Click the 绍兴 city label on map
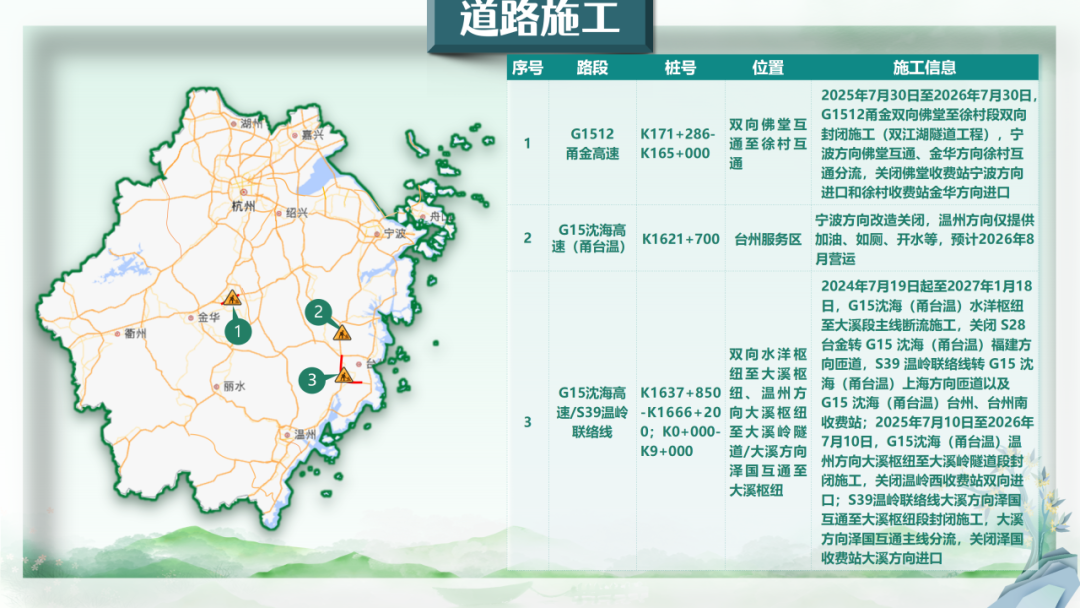Screen dimensions: 1080x608 coord(296,213)
